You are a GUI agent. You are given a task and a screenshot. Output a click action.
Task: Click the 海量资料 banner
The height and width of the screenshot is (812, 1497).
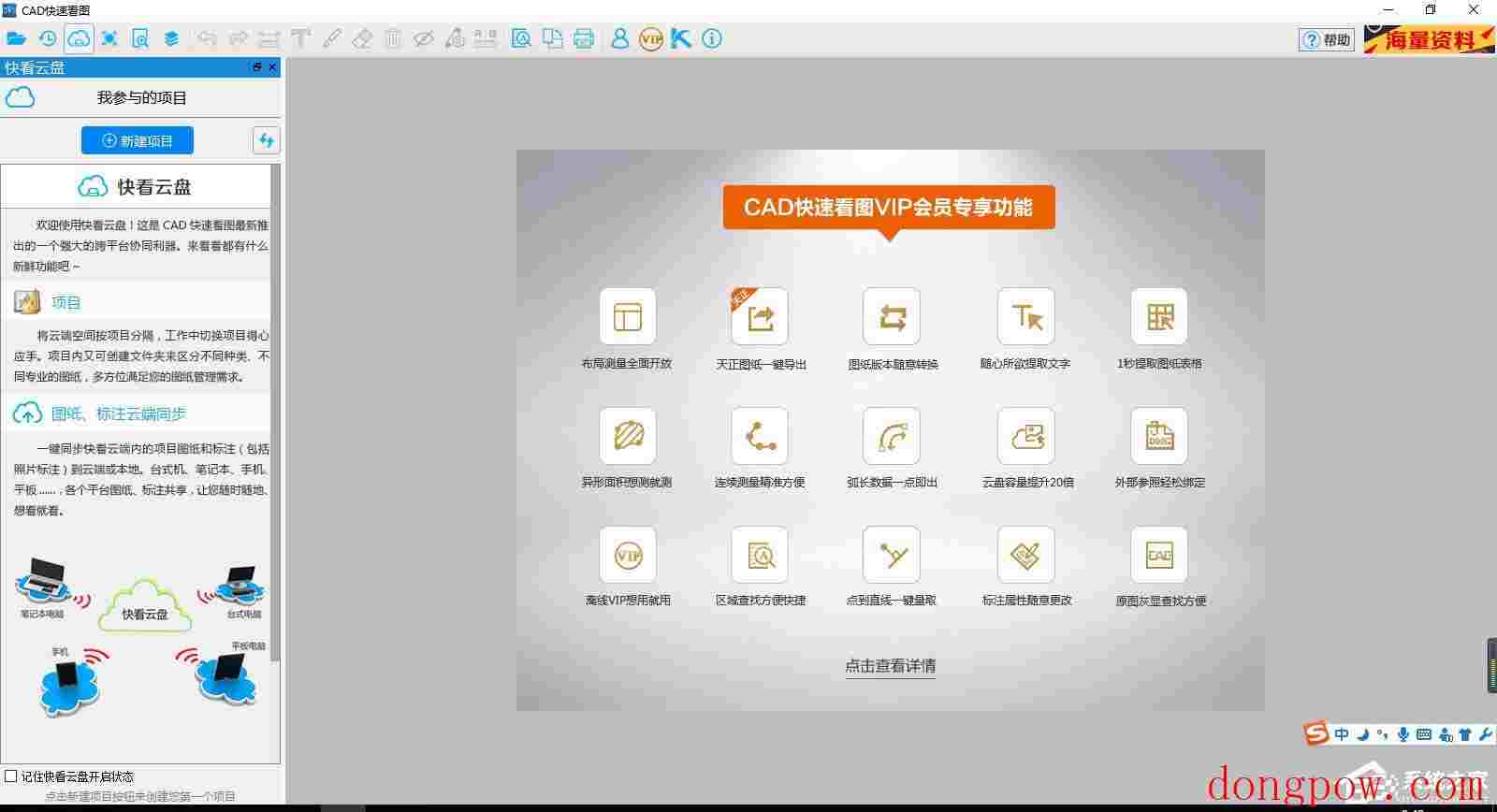(x=1429, y=39)
